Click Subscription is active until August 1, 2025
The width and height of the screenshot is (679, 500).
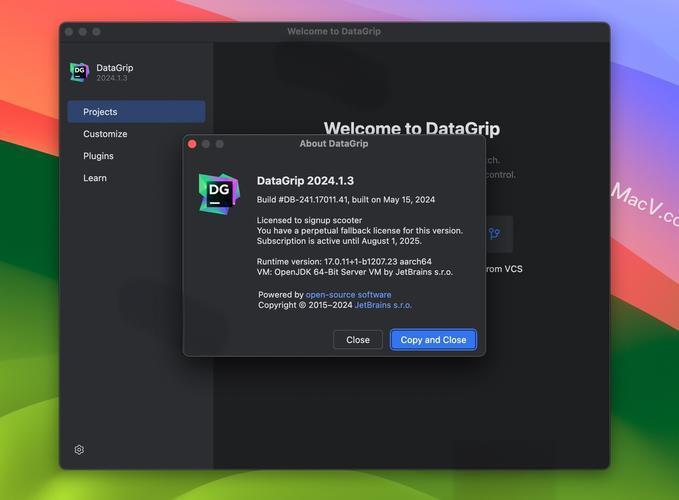click(x=339, y=241)
